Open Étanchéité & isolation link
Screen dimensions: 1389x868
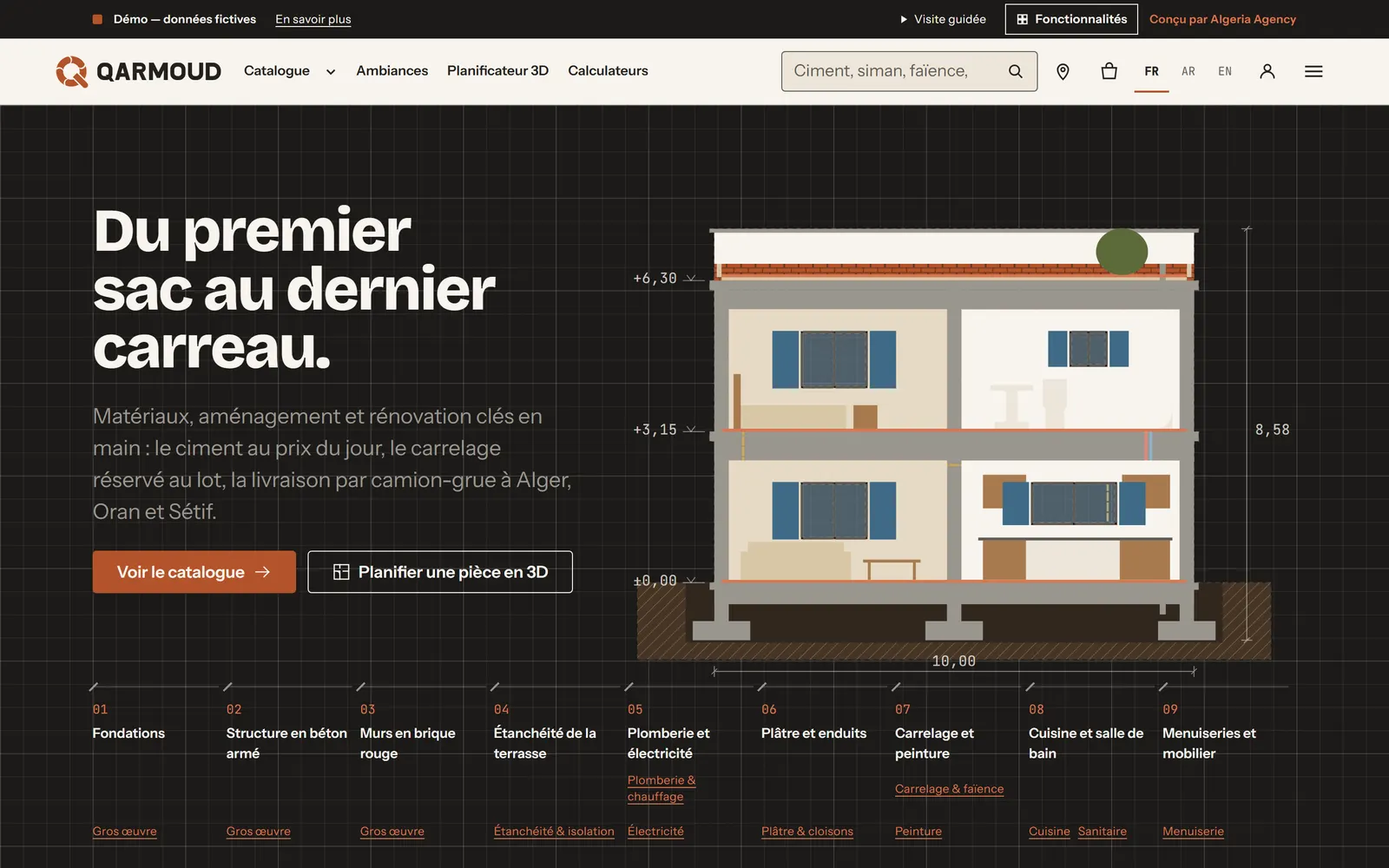[x=554, y=832]
